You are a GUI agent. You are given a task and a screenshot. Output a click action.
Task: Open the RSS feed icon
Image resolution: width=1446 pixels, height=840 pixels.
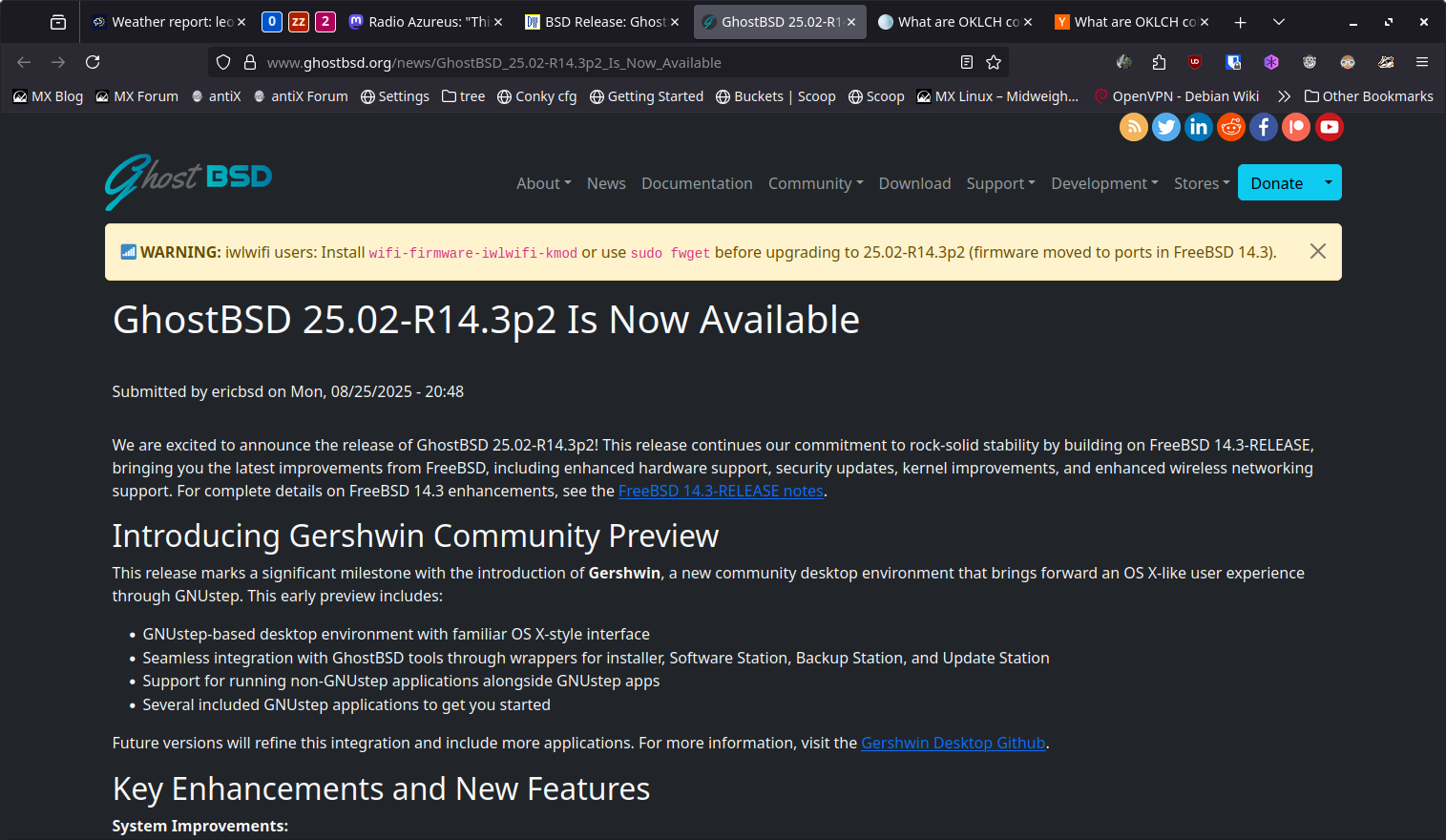tap(1134, 127)
